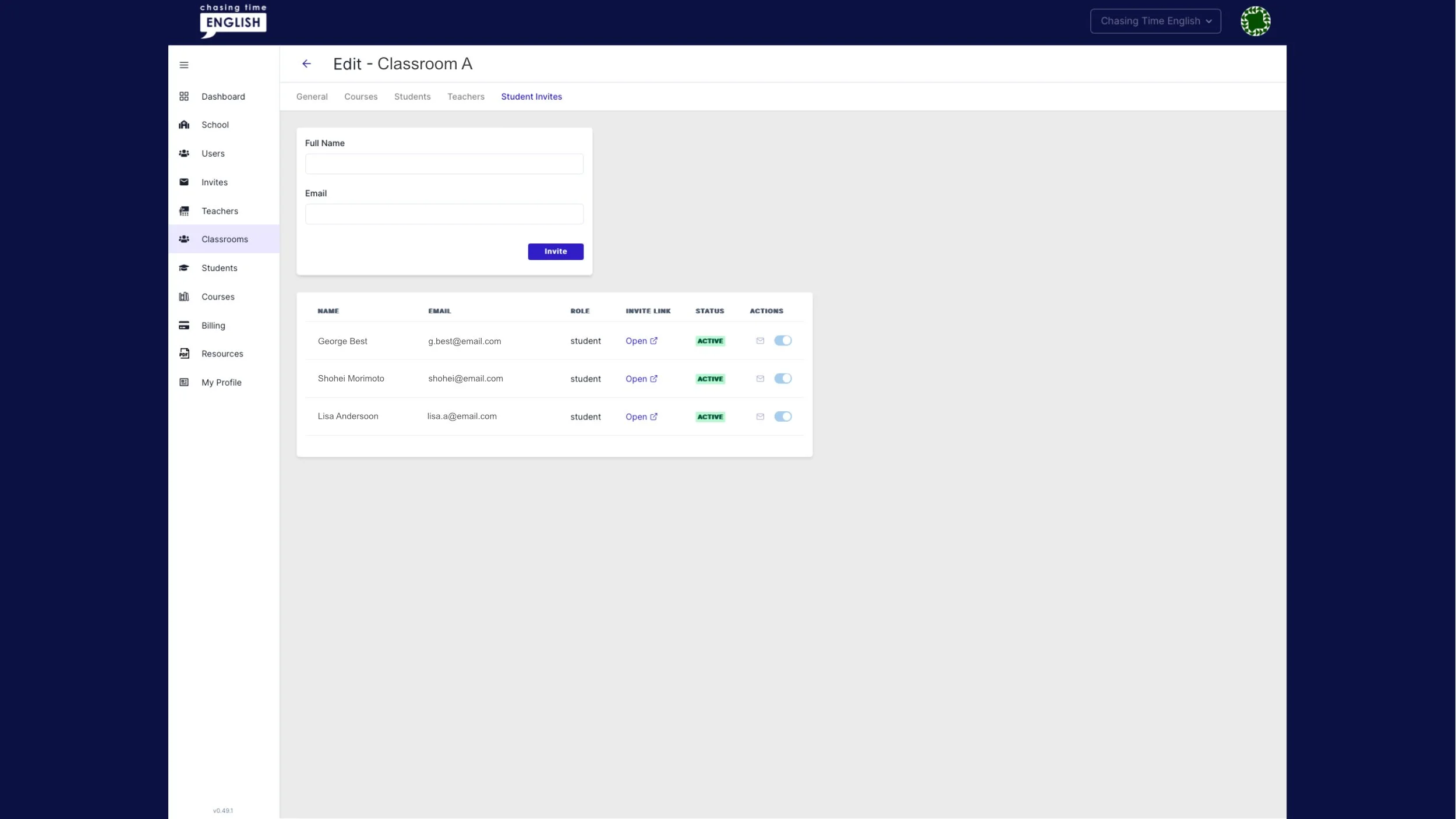Click the hamburger menu icon in sidebar
The width and height of the screenshot is (1456, 819).
184,65
